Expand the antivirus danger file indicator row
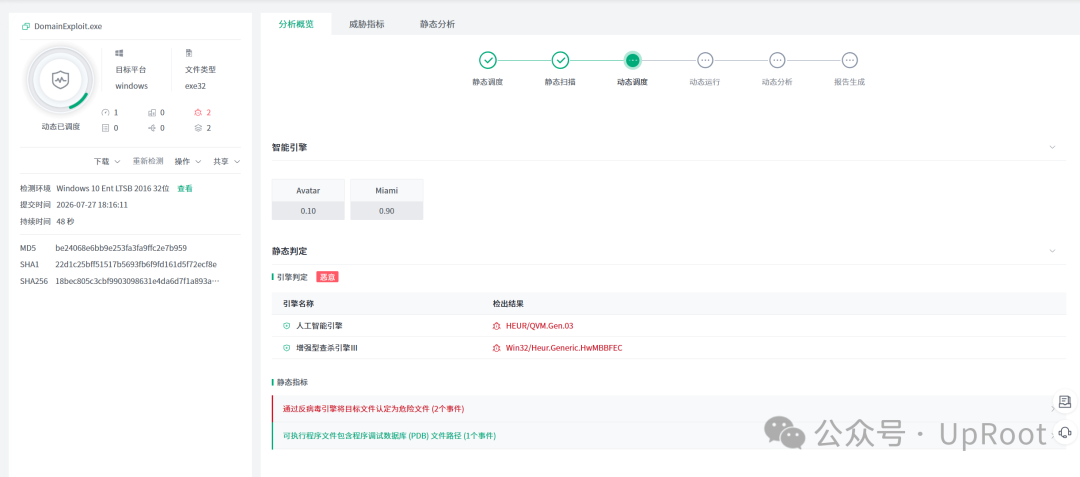1080x477 pixels. (669, 409)
